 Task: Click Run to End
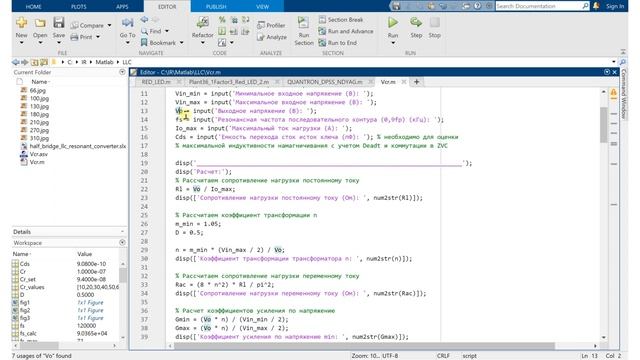(338, 42)
